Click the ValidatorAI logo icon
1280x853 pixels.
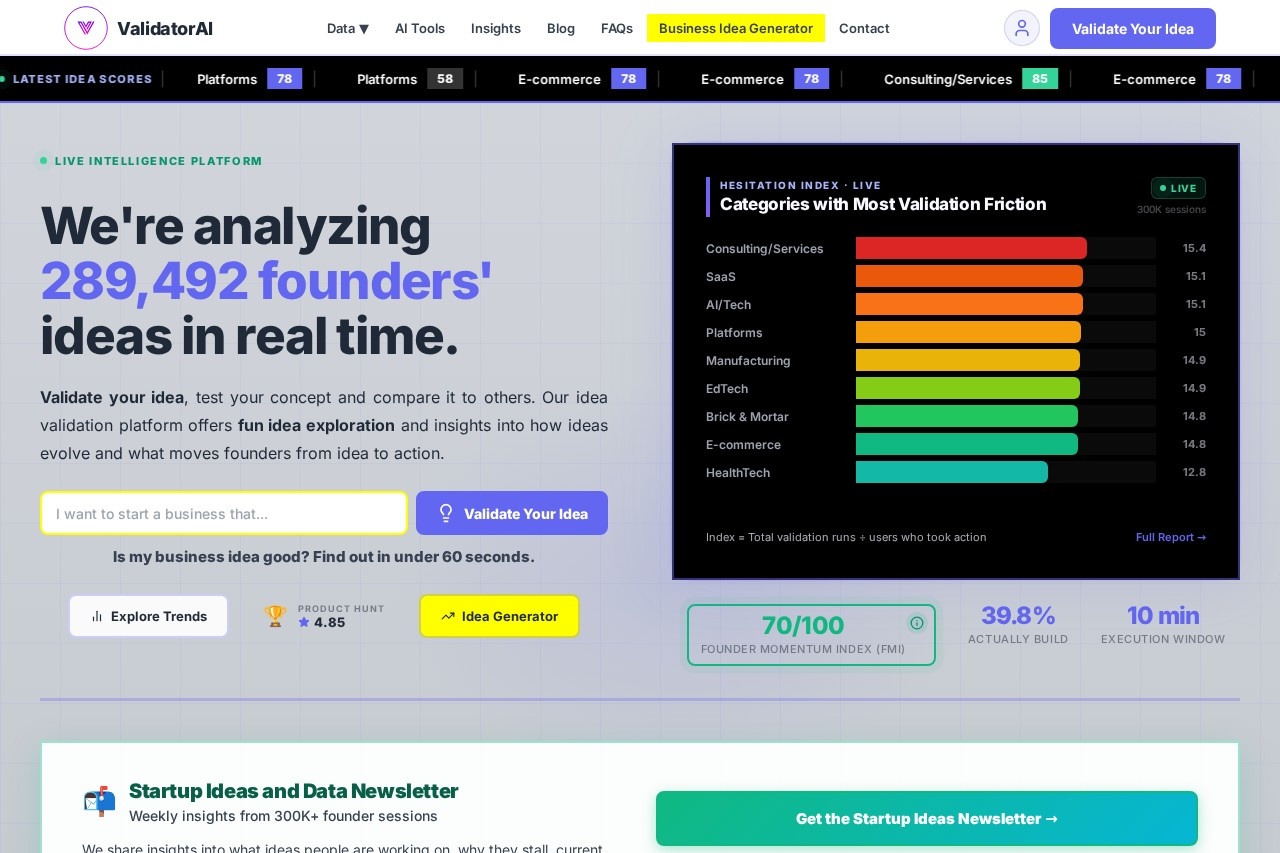coord(86,28)
